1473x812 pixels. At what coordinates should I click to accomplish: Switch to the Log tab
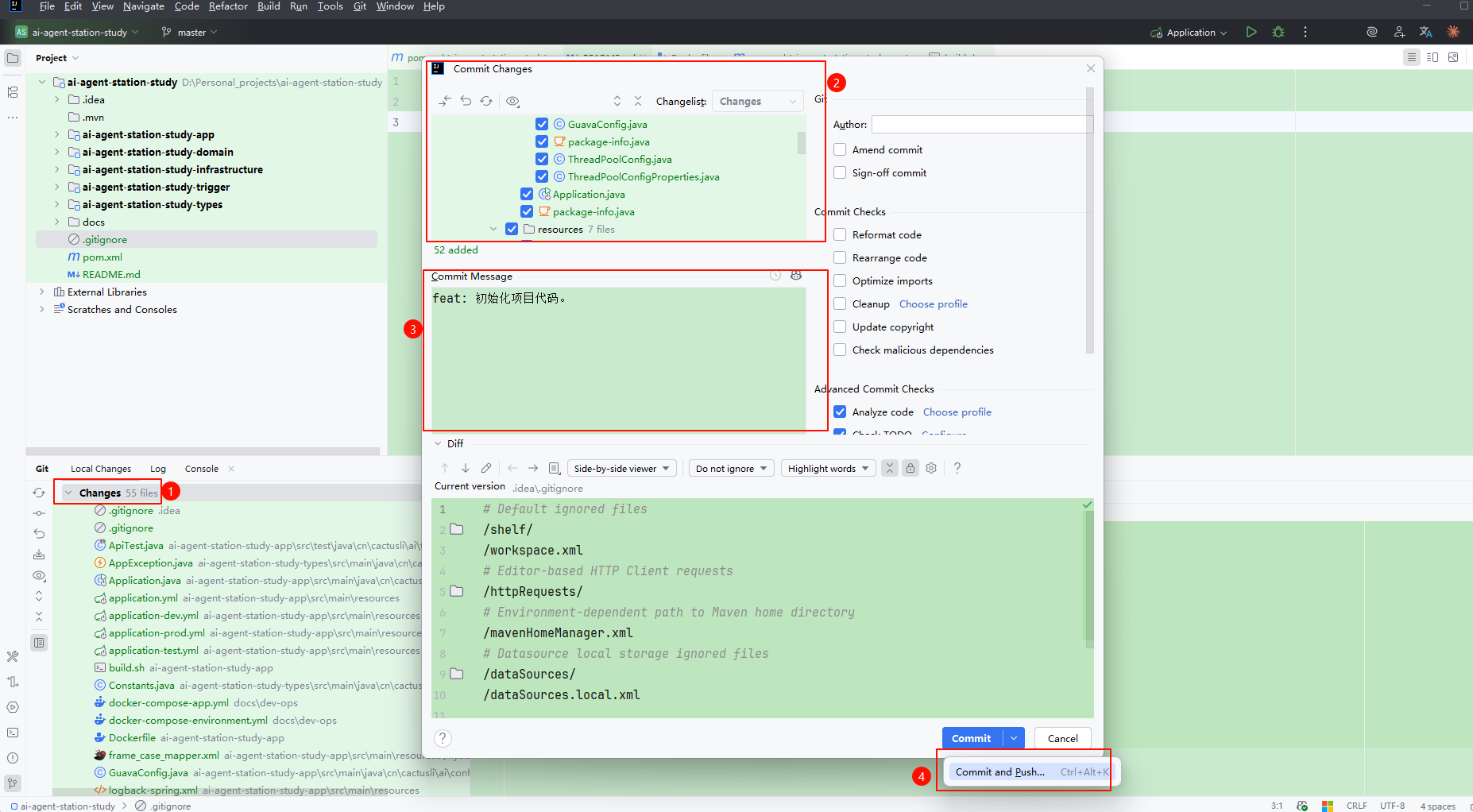click(x=158, y=469)
